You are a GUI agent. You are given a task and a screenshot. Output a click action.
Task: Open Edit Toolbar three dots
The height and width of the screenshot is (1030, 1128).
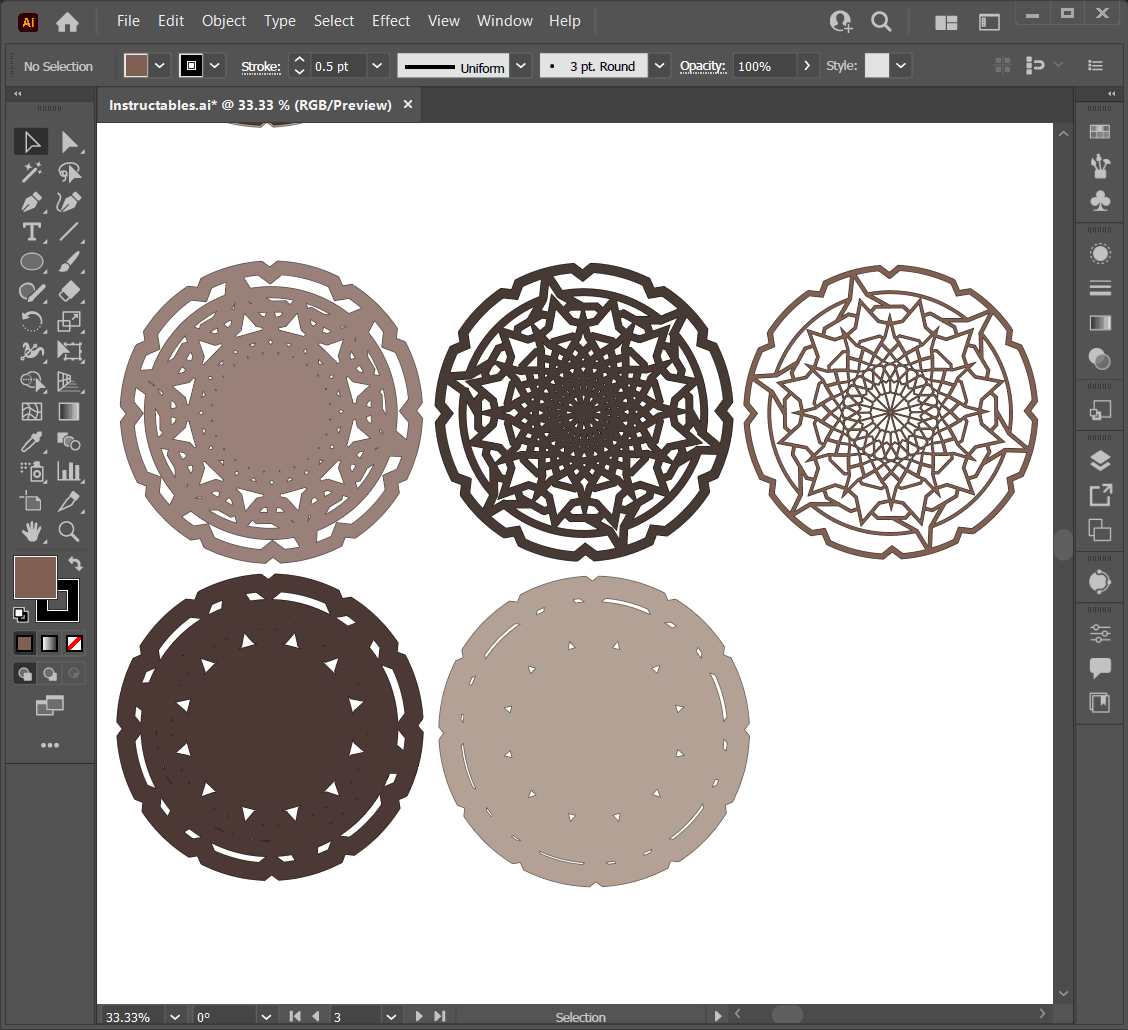click(x=50, y=744)
